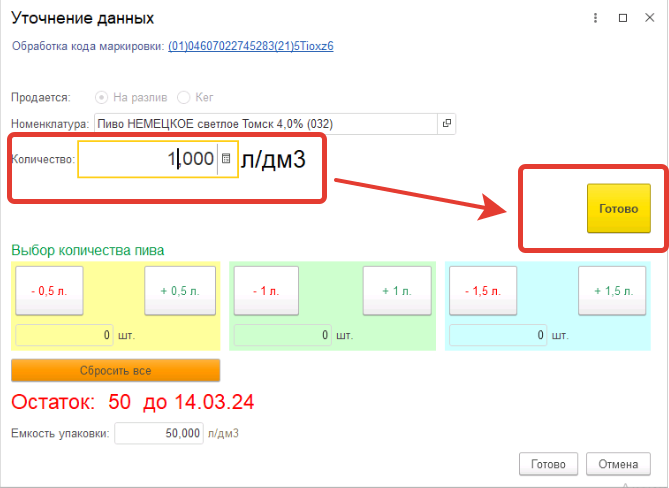669x488 pixels.
Task: Click the minus 1 л. button
Action: pyautogui.click(x=266, y=291)
